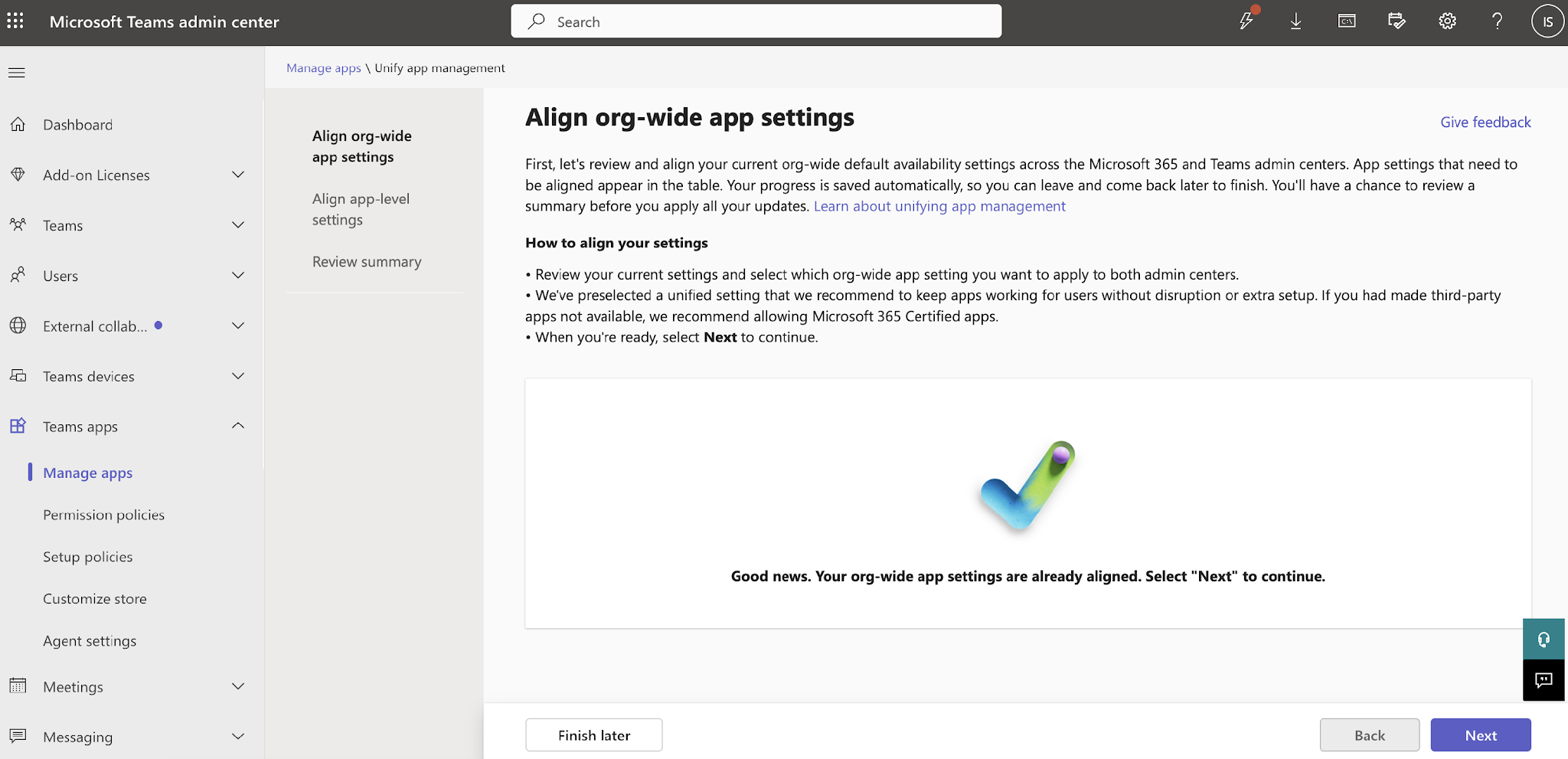Click the Messaging chat icon

(x=18, y=736)
